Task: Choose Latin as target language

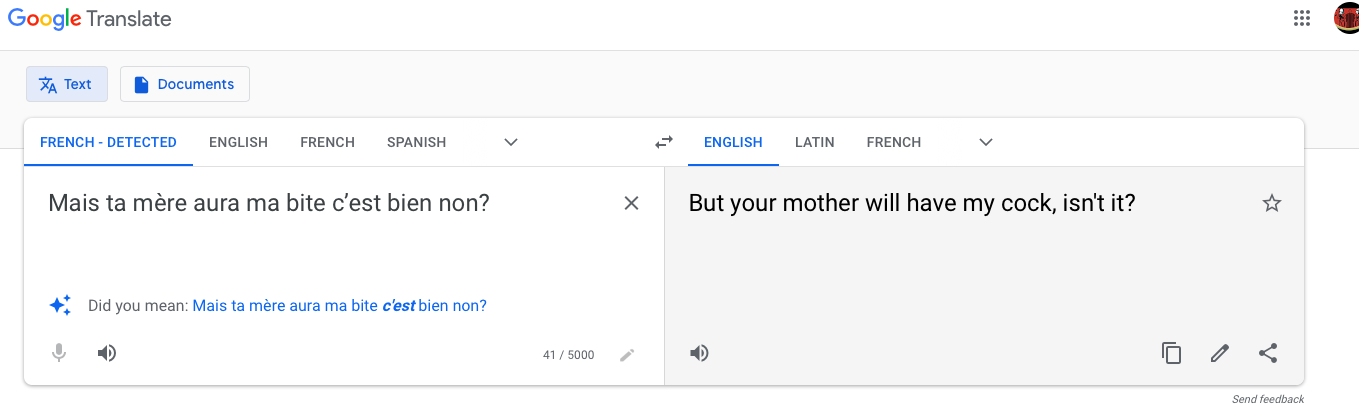Action: 814,142
